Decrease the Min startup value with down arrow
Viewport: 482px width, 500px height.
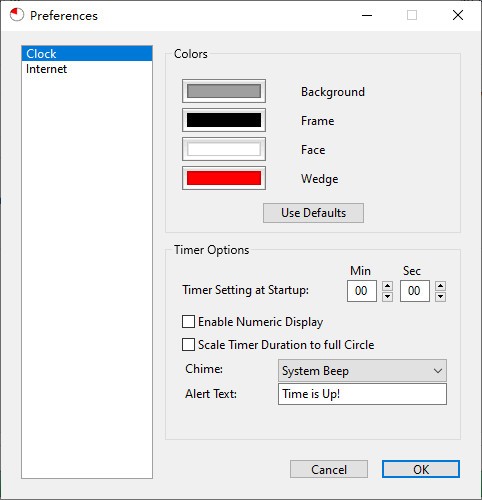[387, 296]
